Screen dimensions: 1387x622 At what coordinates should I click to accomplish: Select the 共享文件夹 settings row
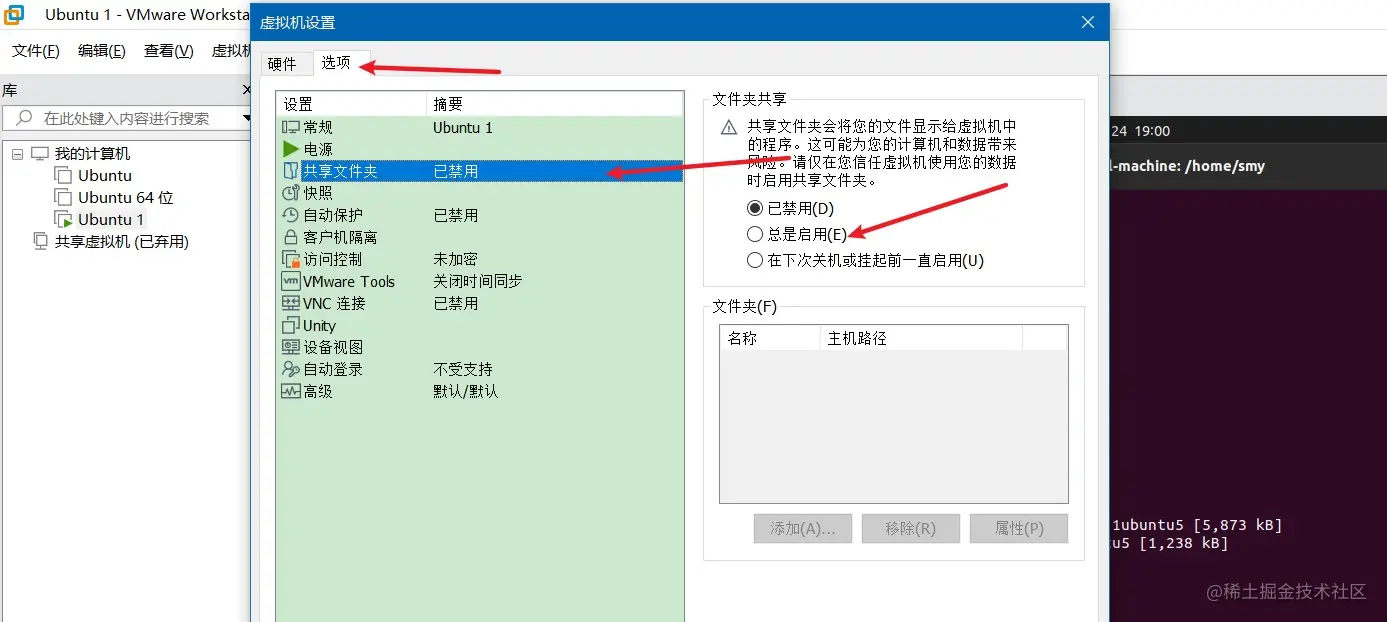(480, 171)
